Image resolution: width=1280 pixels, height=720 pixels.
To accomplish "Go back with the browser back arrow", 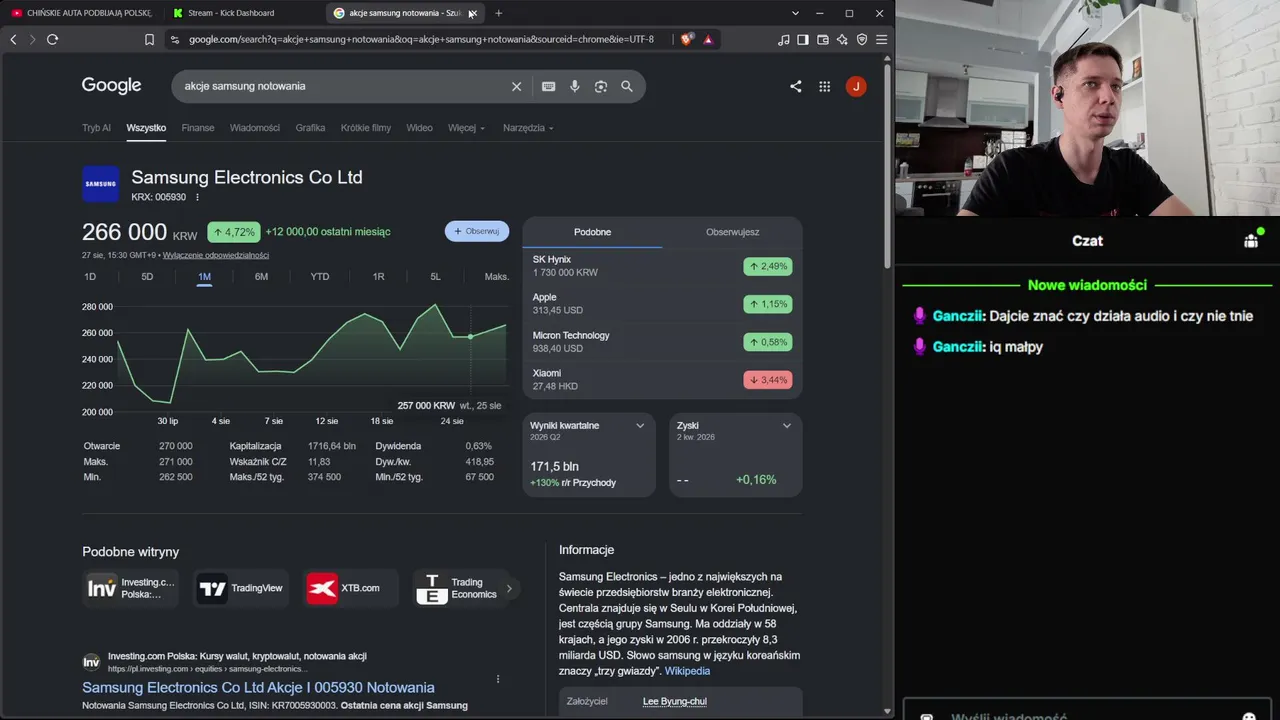I will [x=13, y=39].
